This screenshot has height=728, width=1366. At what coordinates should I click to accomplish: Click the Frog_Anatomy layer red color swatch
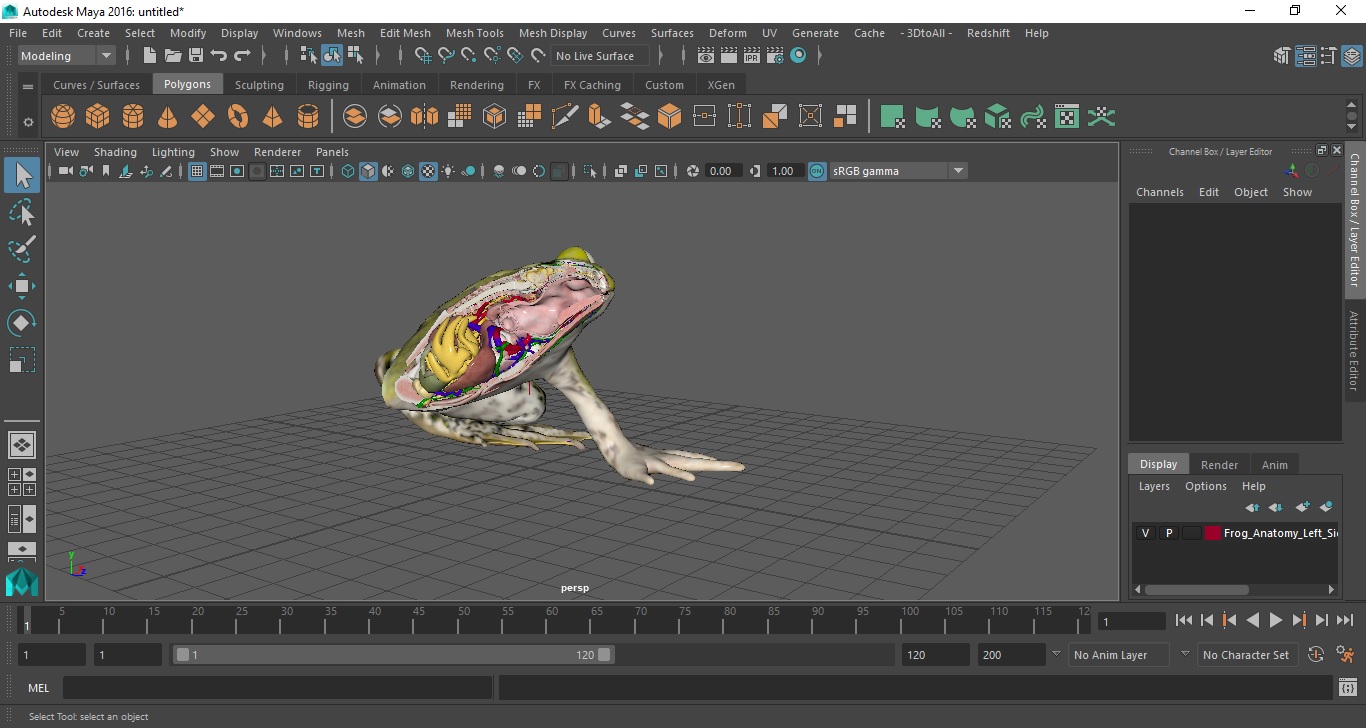tap(1213, 533)
